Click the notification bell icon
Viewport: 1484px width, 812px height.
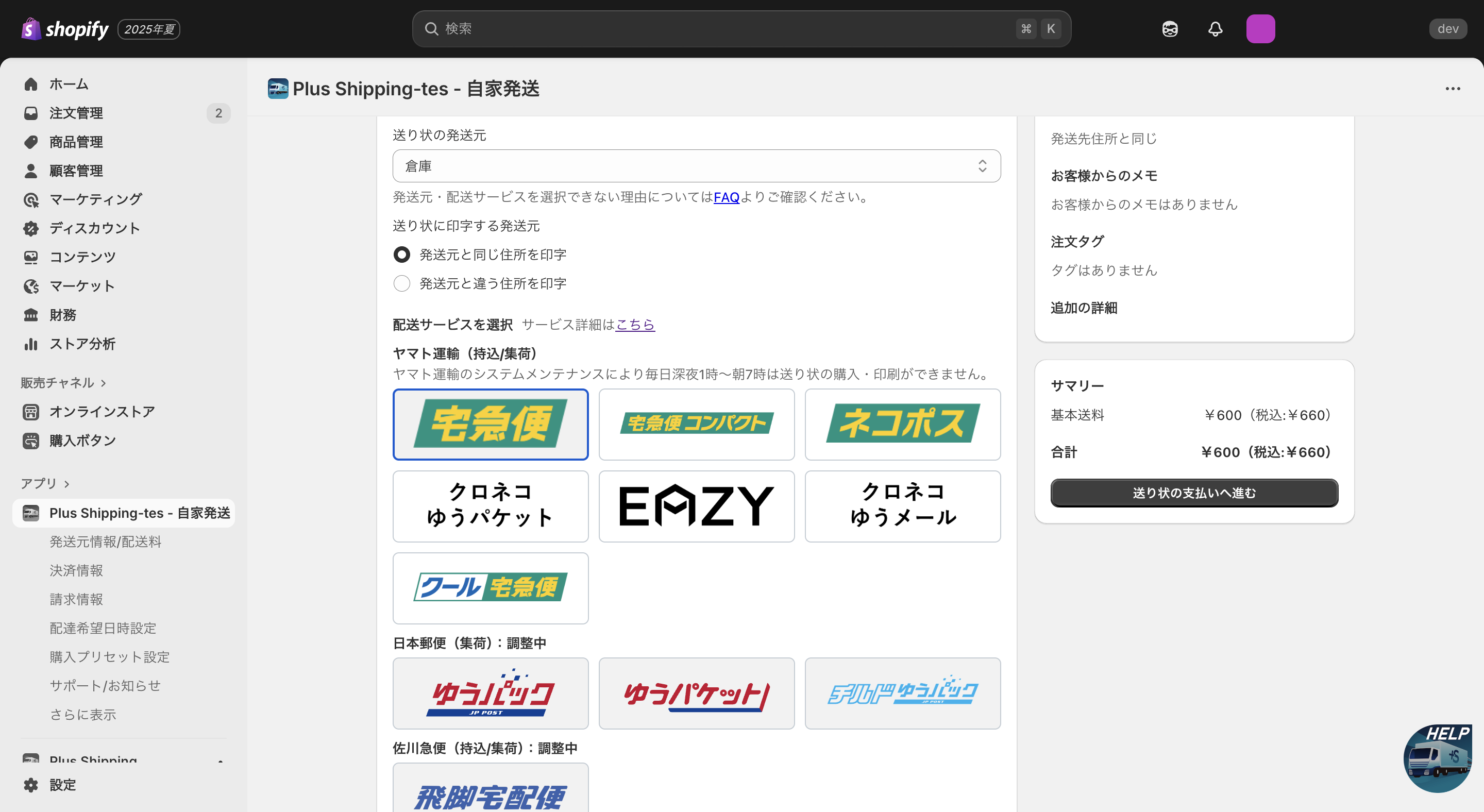point(1215,29)
